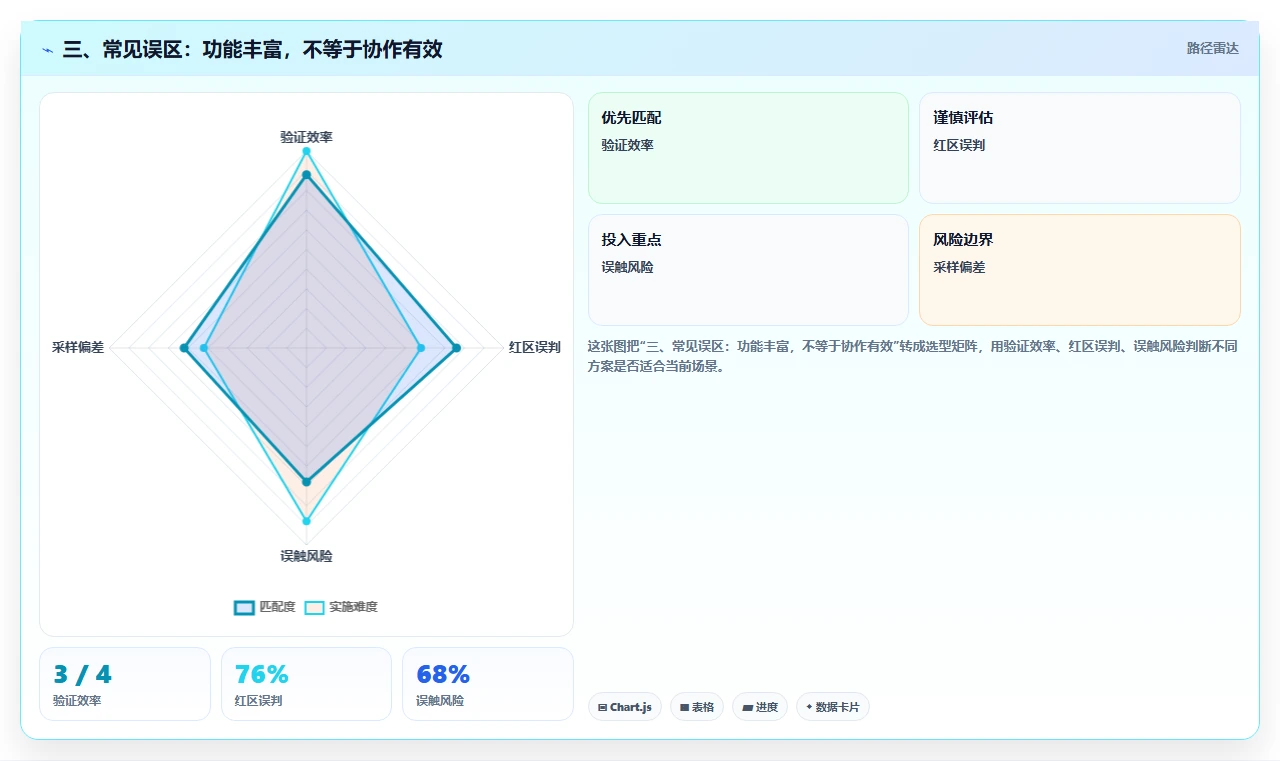Image resolution: width=1280 pixels, height=761 pixels.
Task: Click the header title 三、常见误区
Action: point(252,49)
